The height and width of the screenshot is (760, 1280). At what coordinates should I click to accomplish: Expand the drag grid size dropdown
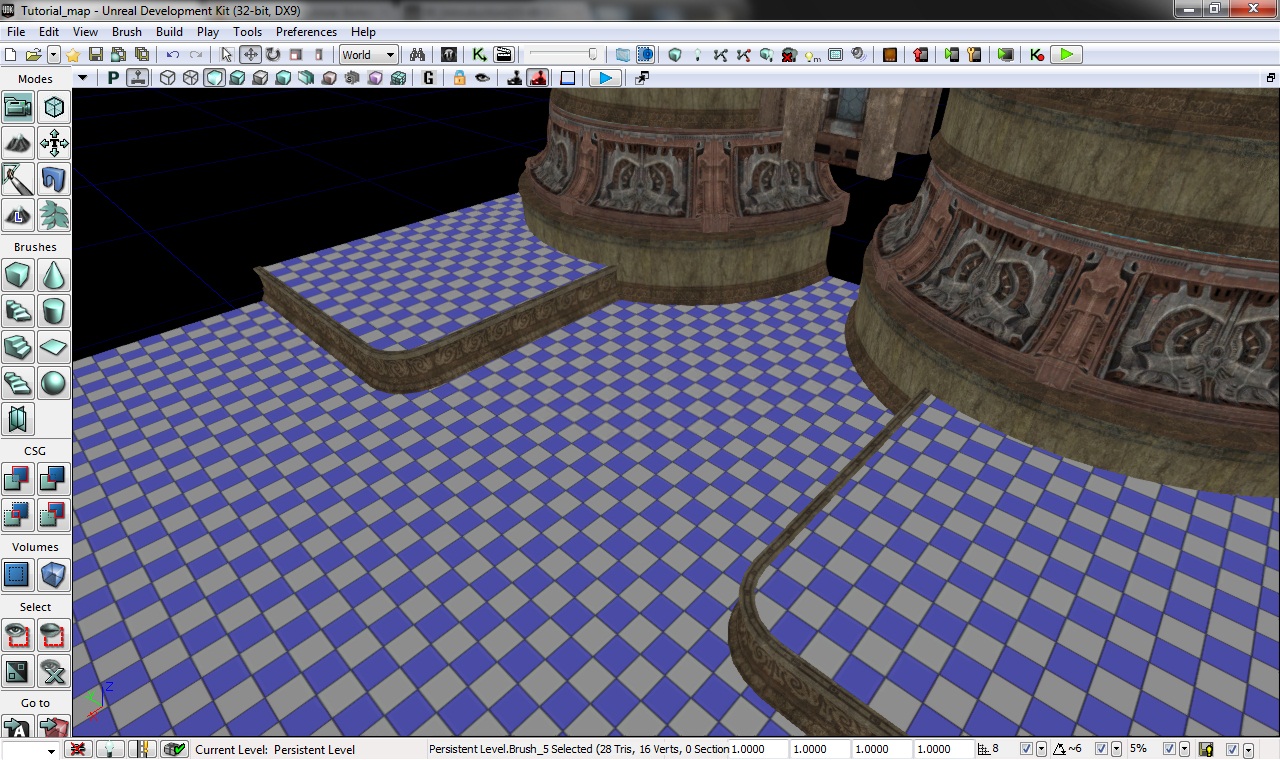(x=1041, y=749)
